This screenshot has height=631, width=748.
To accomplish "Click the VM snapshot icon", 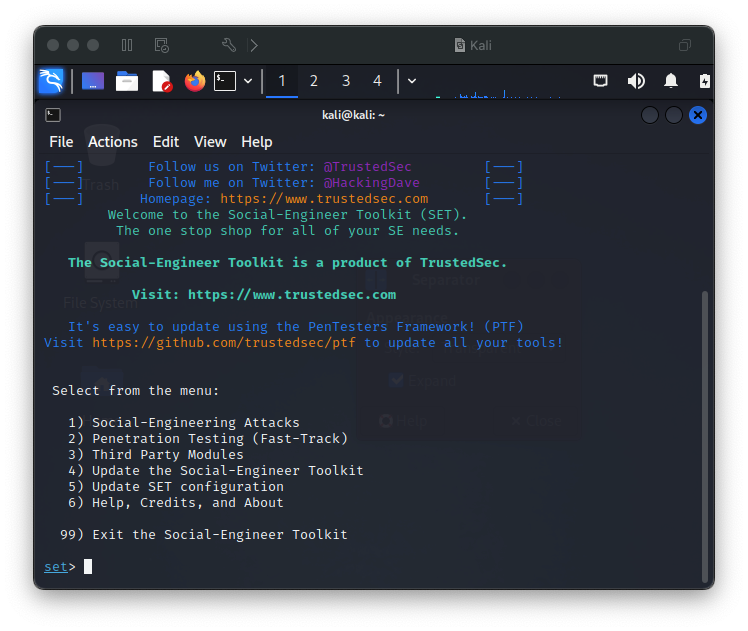I will tap(162, 45).
